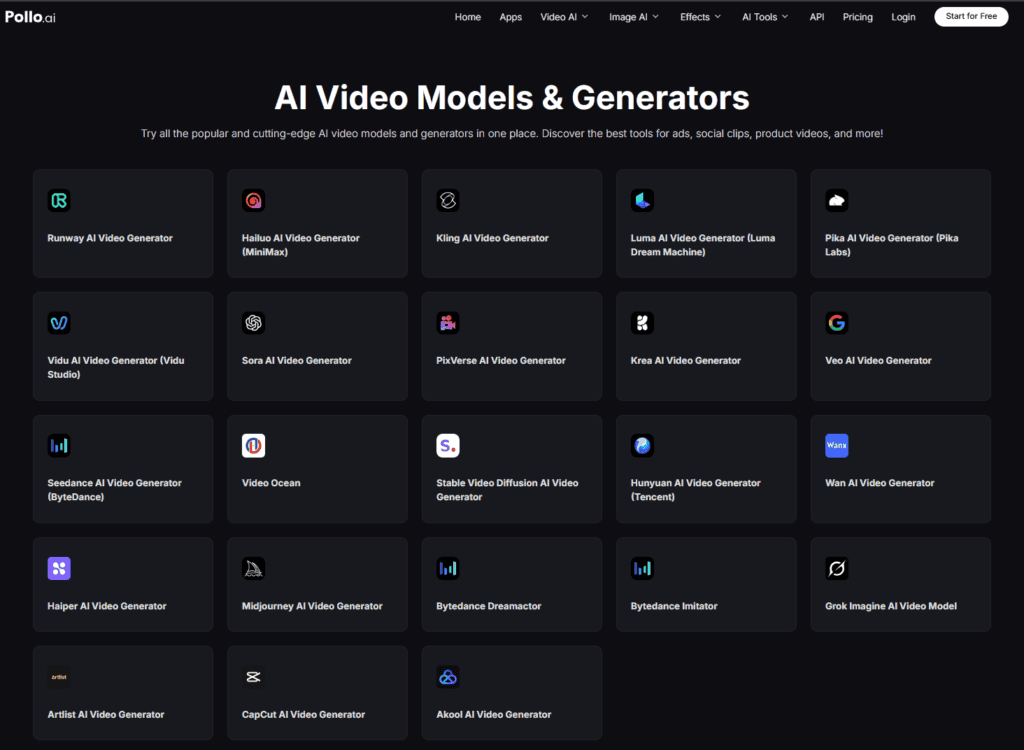Open the Apps nav item
The image size is (1024, 750).
click(511, 17)
